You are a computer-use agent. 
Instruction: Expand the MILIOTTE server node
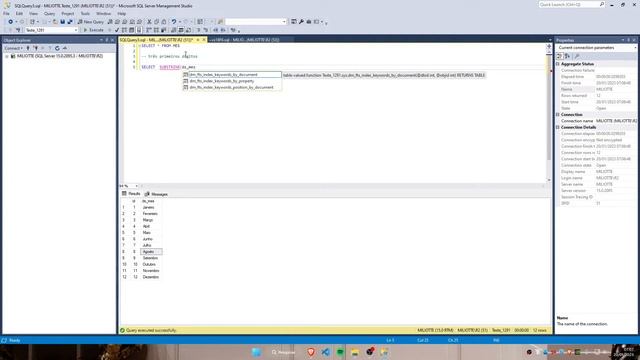[7, 56]
